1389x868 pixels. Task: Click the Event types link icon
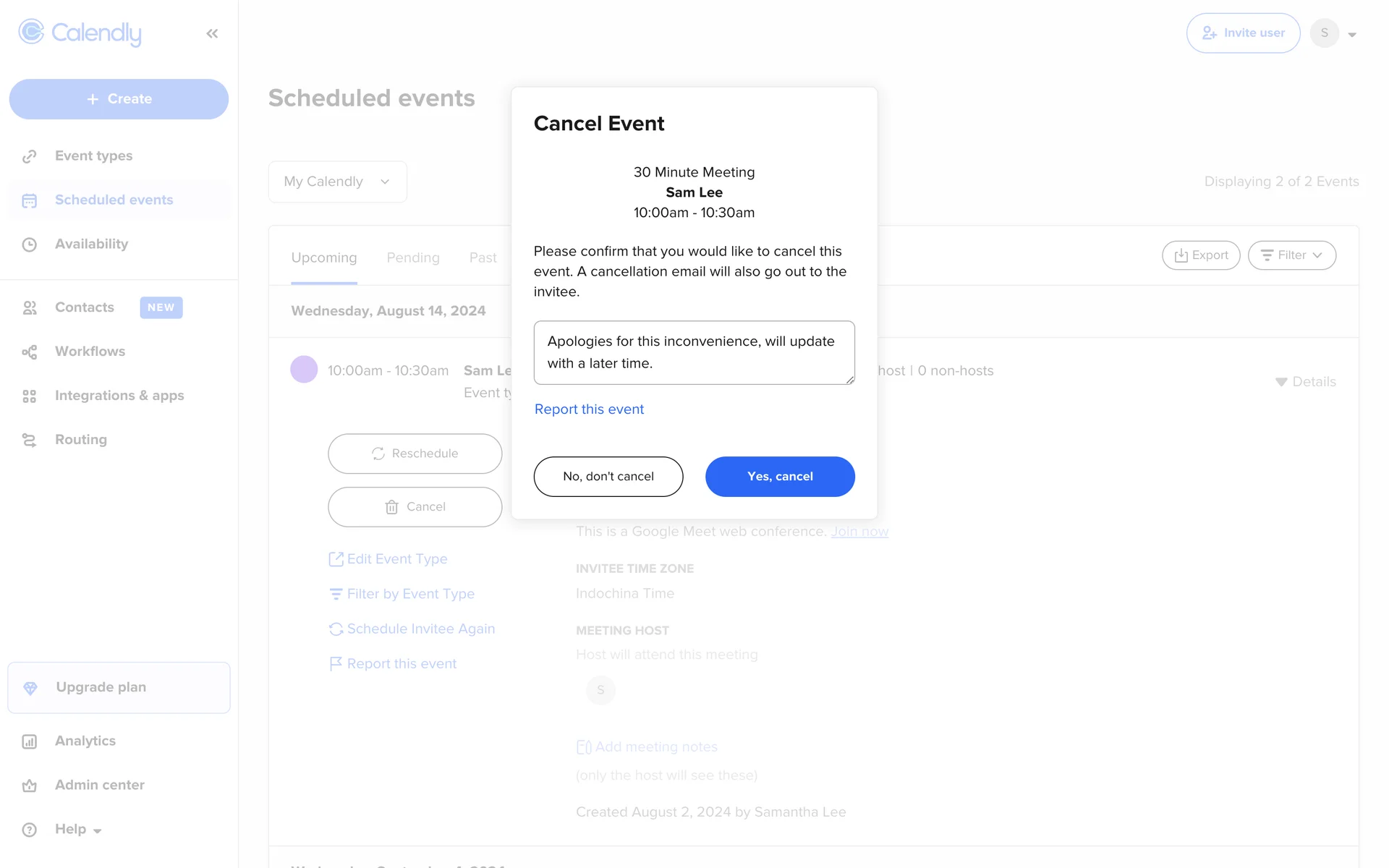(30, 156)
